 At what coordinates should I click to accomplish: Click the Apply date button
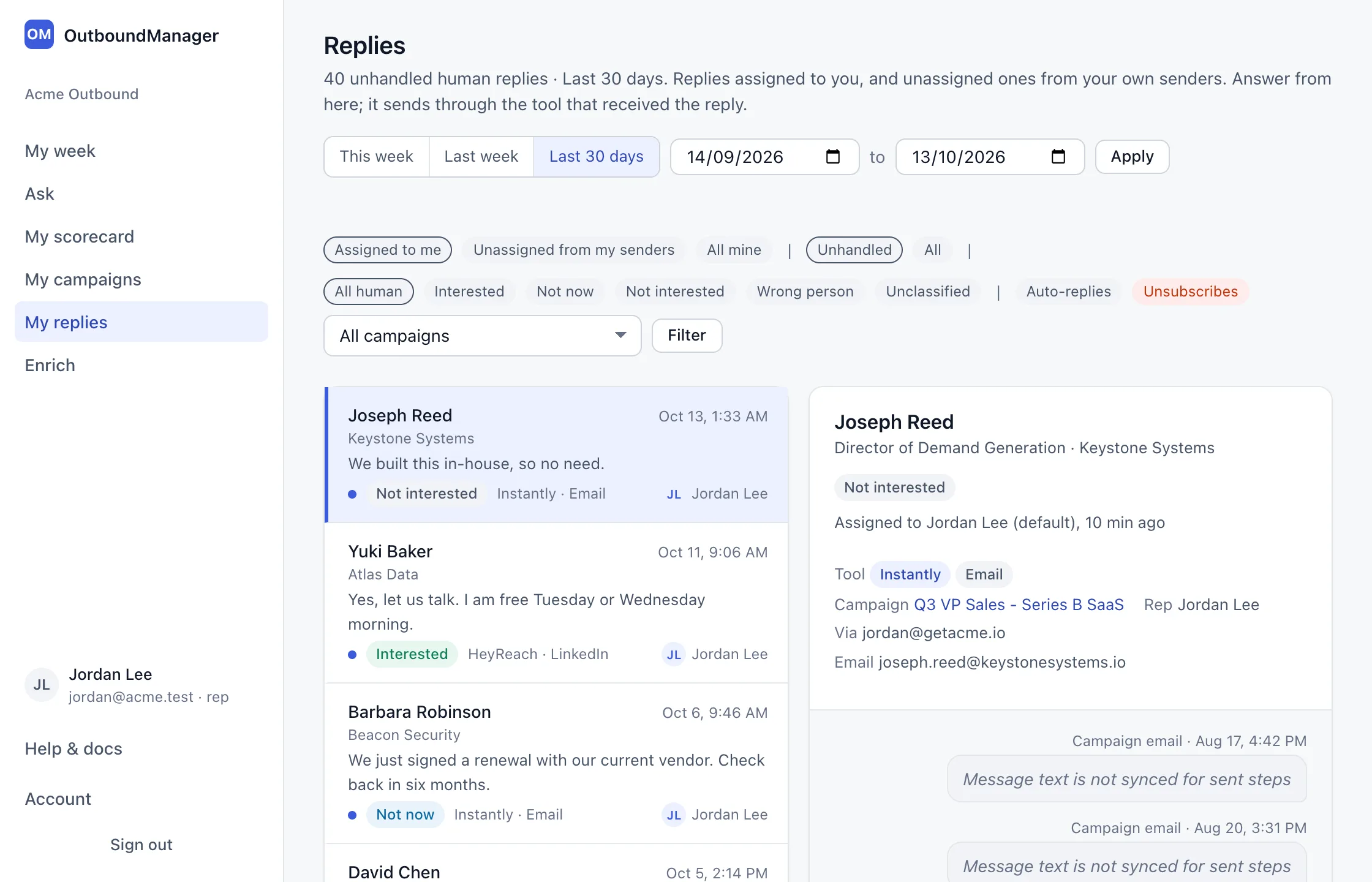1133,157
